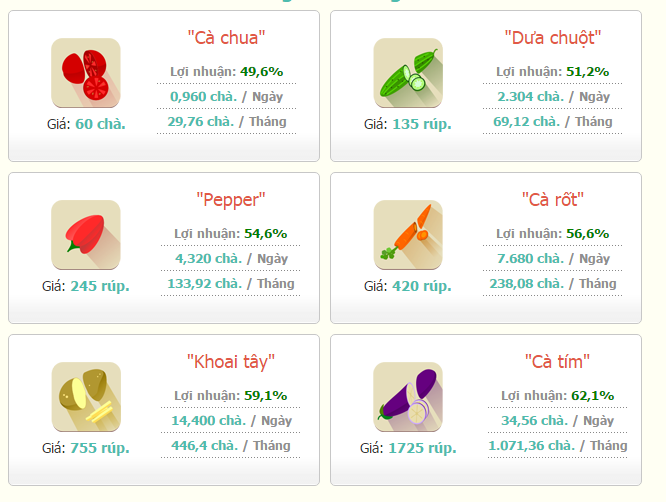Select the carrot icon
The height and width of the screenshot is (502, 666).
tap(408, 235)
